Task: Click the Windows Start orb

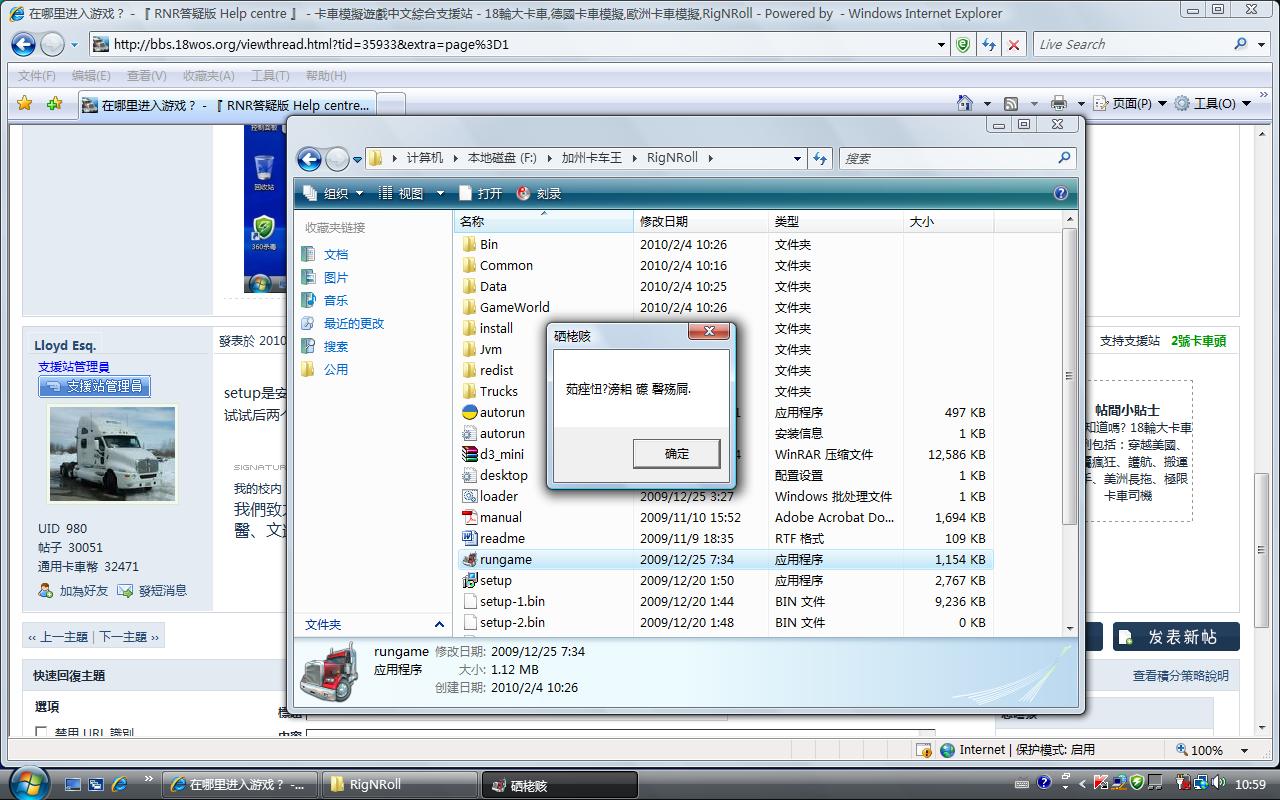Action: point(27,783)
